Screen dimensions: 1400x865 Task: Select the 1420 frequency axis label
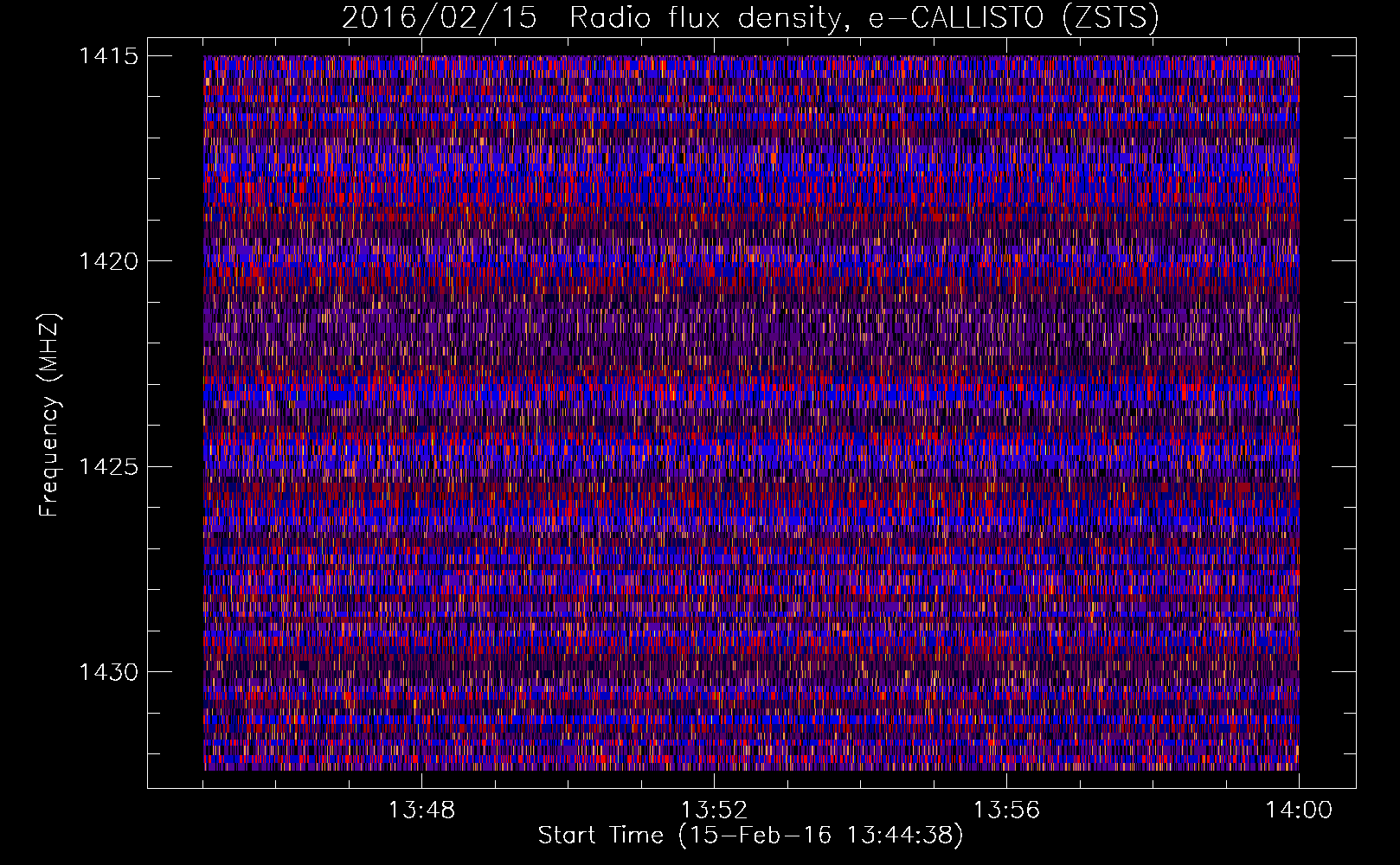(x=108, y=261)
